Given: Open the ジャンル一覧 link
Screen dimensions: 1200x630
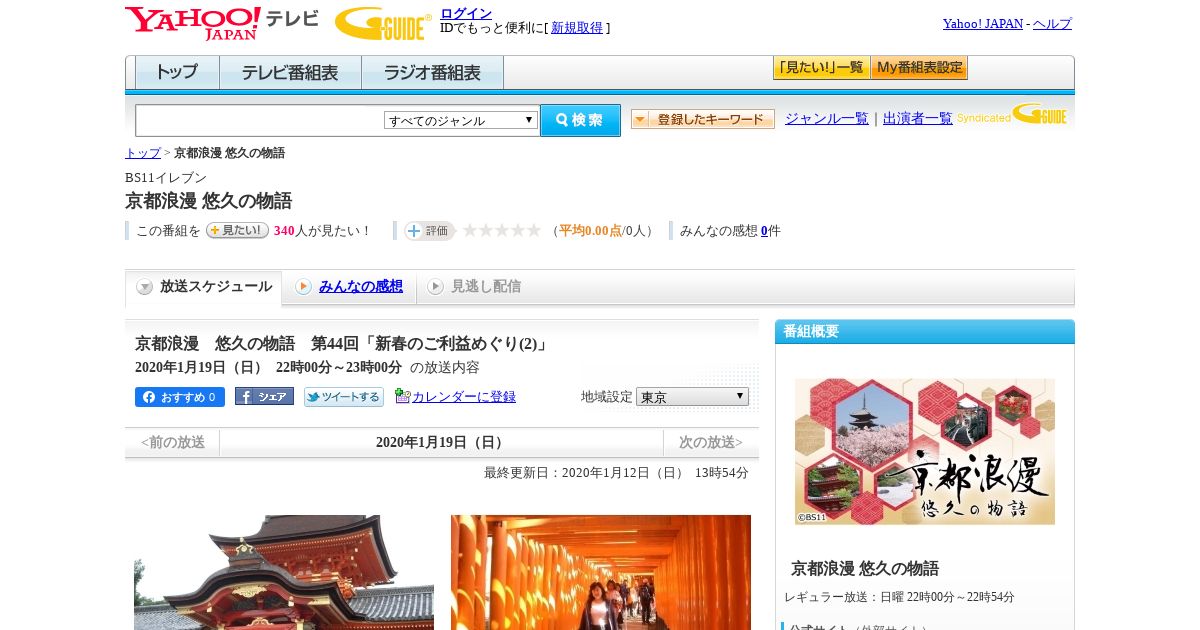Looking at the screenshot, I should (827, 118).
